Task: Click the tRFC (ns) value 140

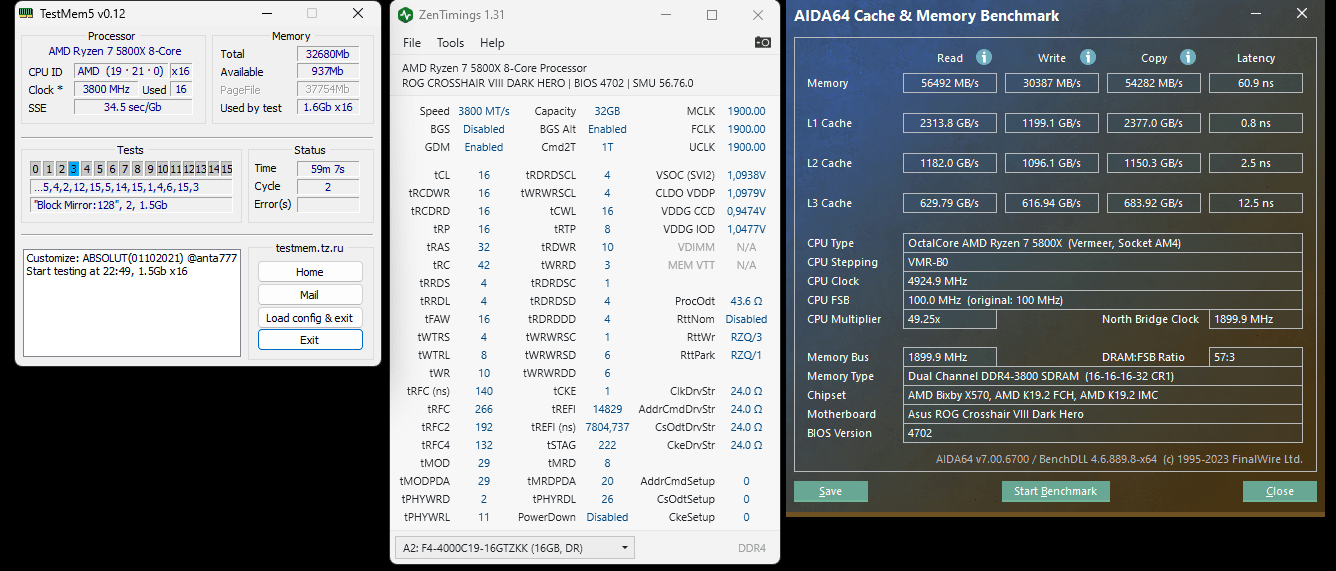Action: coord(484,391)
